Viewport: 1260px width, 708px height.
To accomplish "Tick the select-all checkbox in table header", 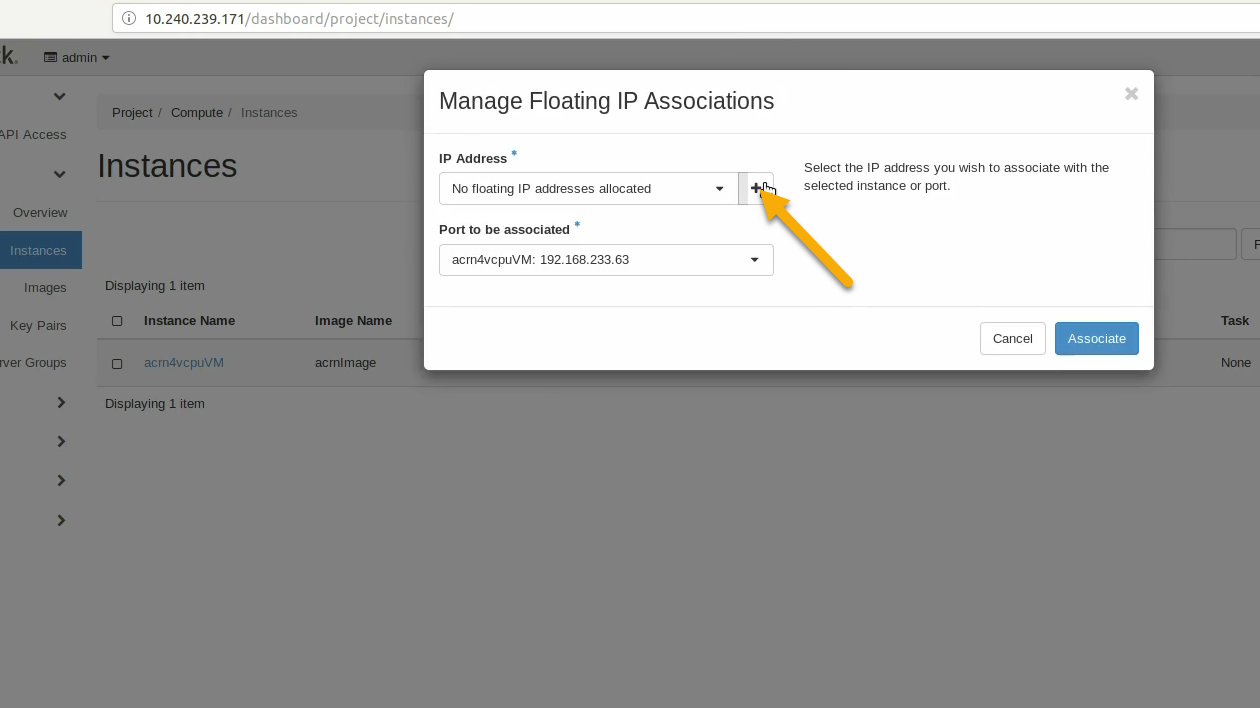I will [117, 321].
